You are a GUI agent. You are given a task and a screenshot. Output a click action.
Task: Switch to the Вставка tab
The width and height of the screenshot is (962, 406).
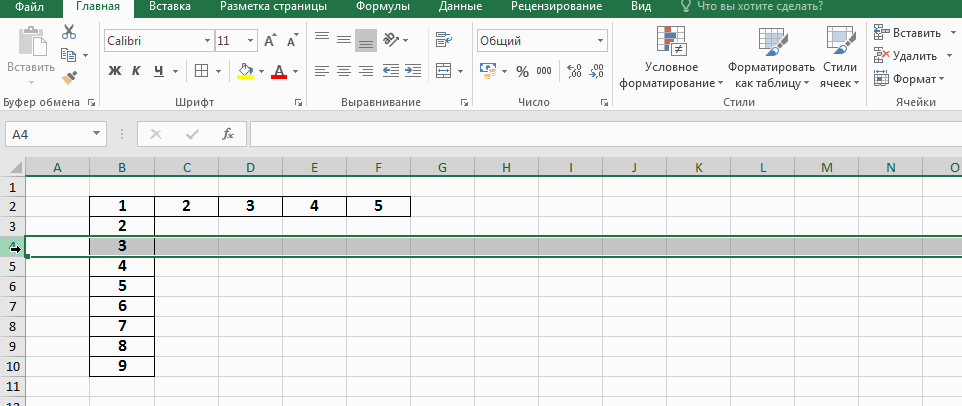coord(170,7)
